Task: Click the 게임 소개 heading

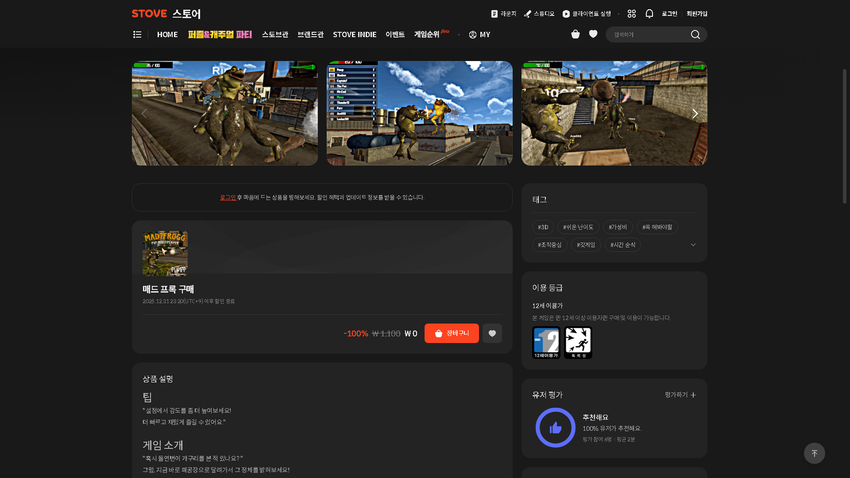Action: click(163, 445)
